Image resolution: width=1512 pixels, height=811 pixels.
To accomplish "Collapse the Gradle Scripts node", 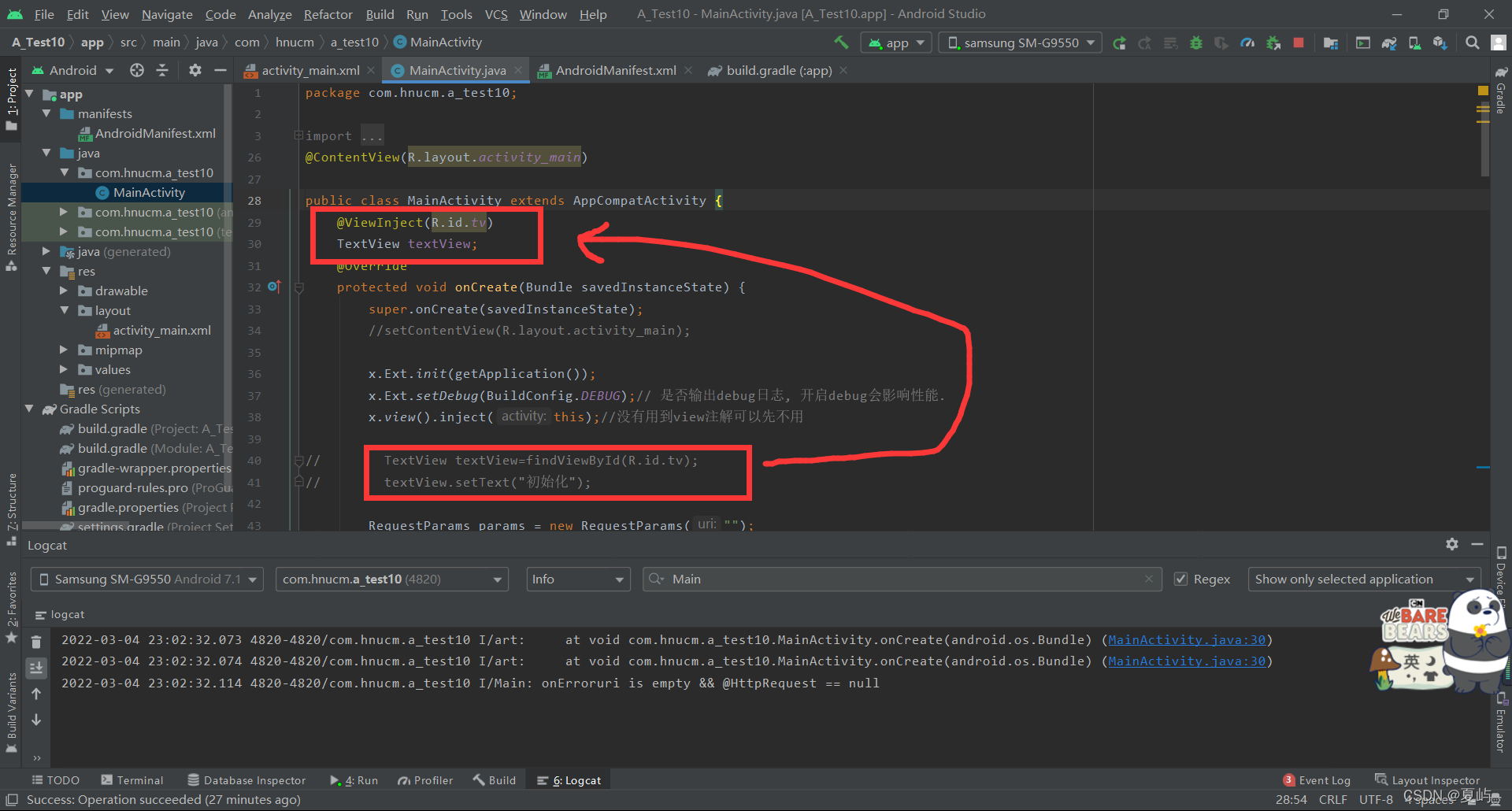I will pyautogui.click(x=29, y=409).
